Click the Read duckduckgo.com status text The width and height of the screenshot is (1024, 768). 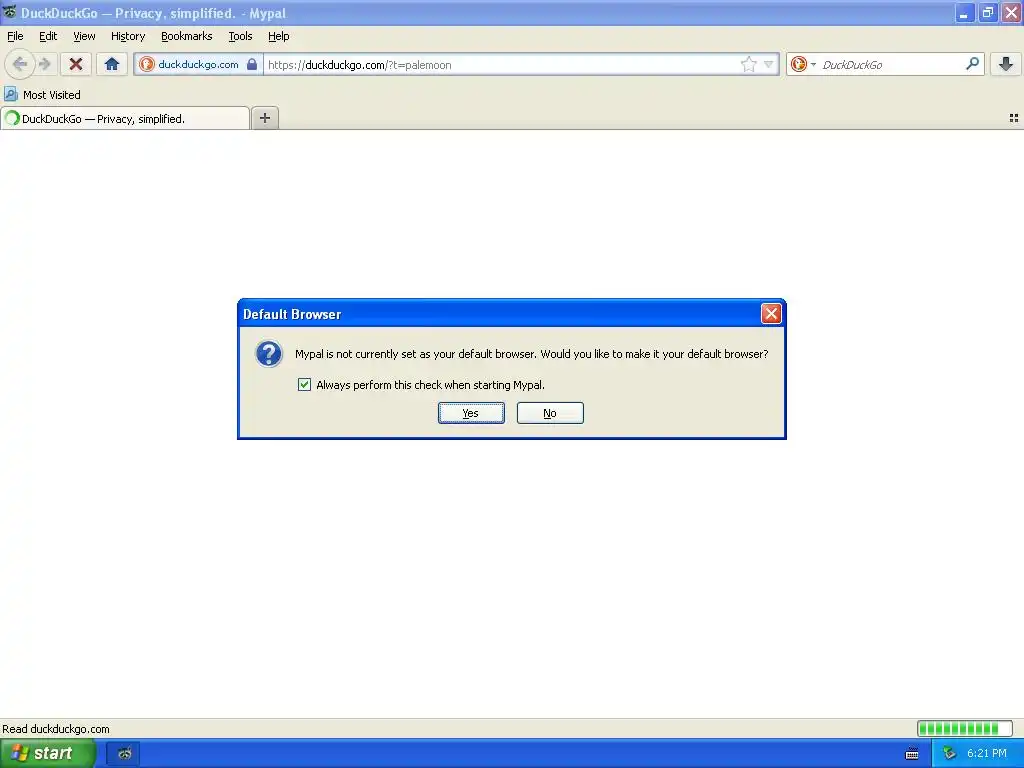click(x=56, y=729)
